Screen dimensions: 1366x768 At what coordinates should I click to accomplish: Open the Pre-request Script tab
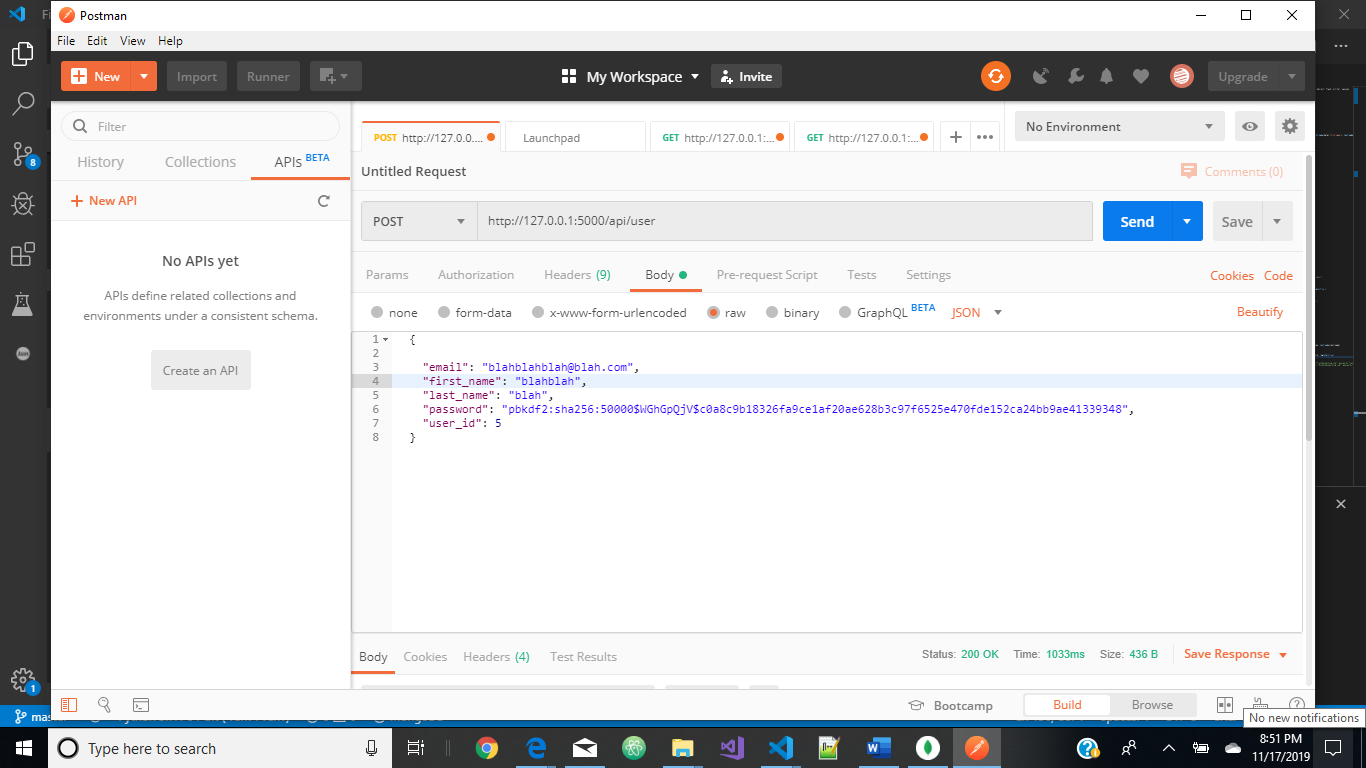(x=767, y=275)
